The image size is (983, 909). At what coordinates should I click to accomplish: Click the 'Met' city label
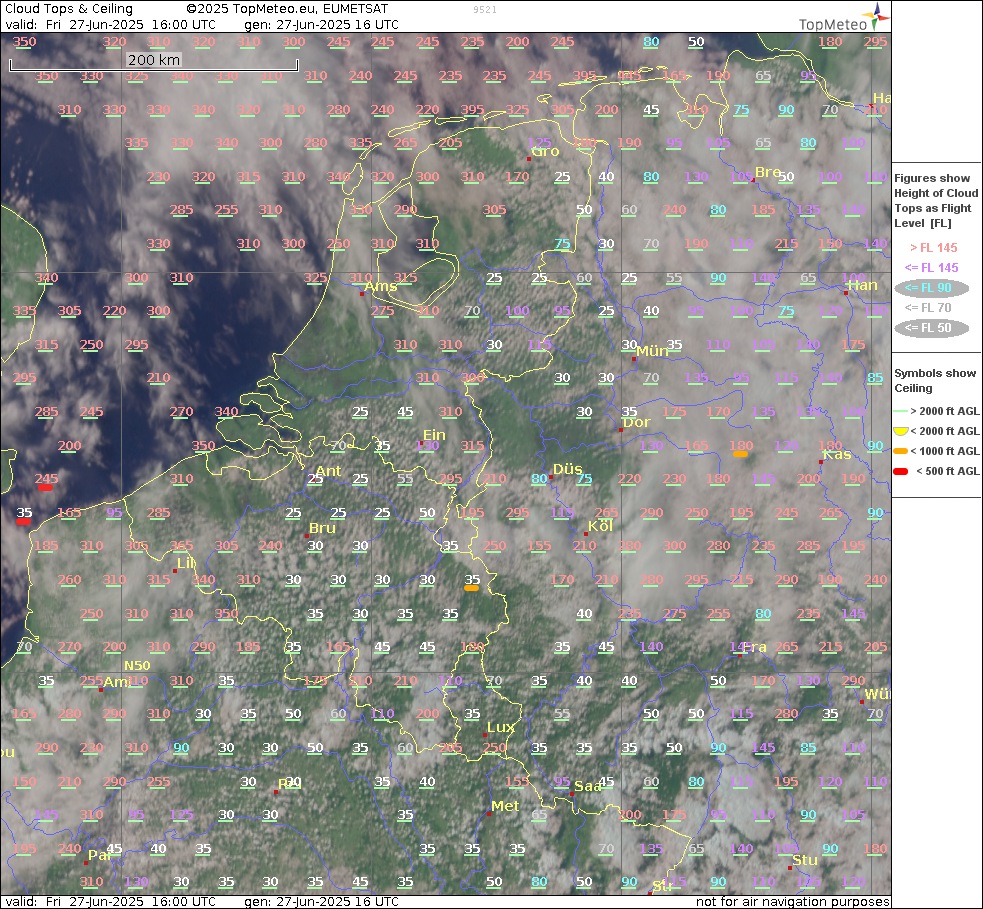pyautogui.click(x=505, y=806)
